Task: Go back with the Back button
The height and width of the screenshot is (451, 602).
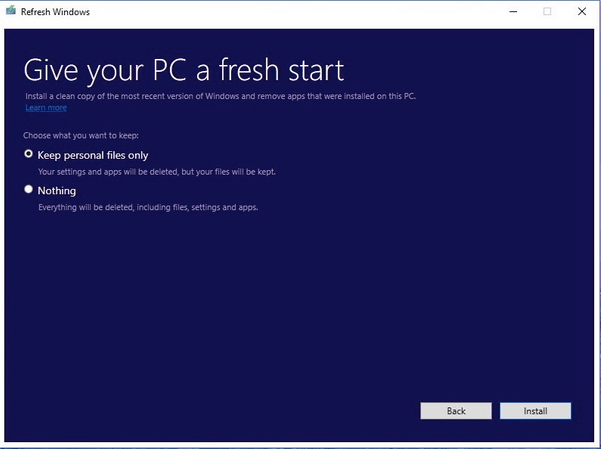Action: click(456, 411)
